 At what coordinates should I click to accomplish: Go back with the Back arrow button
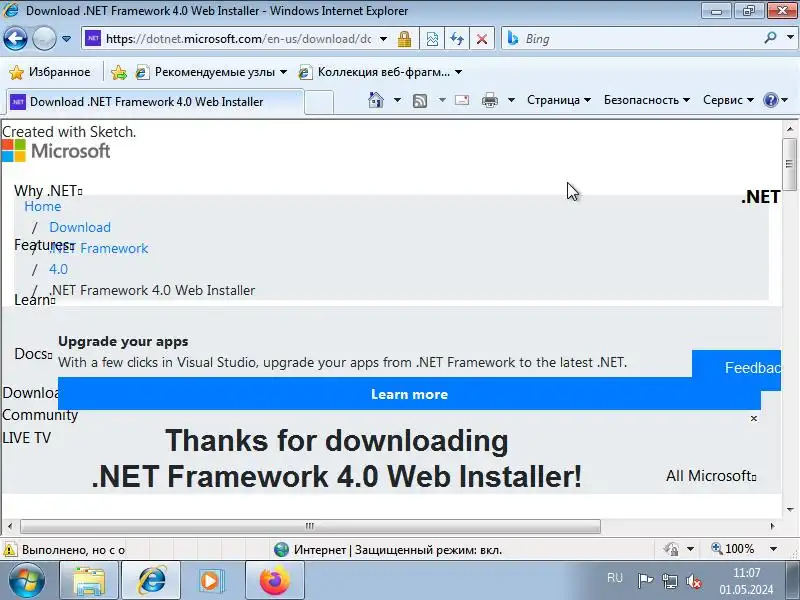click(15, 39)
